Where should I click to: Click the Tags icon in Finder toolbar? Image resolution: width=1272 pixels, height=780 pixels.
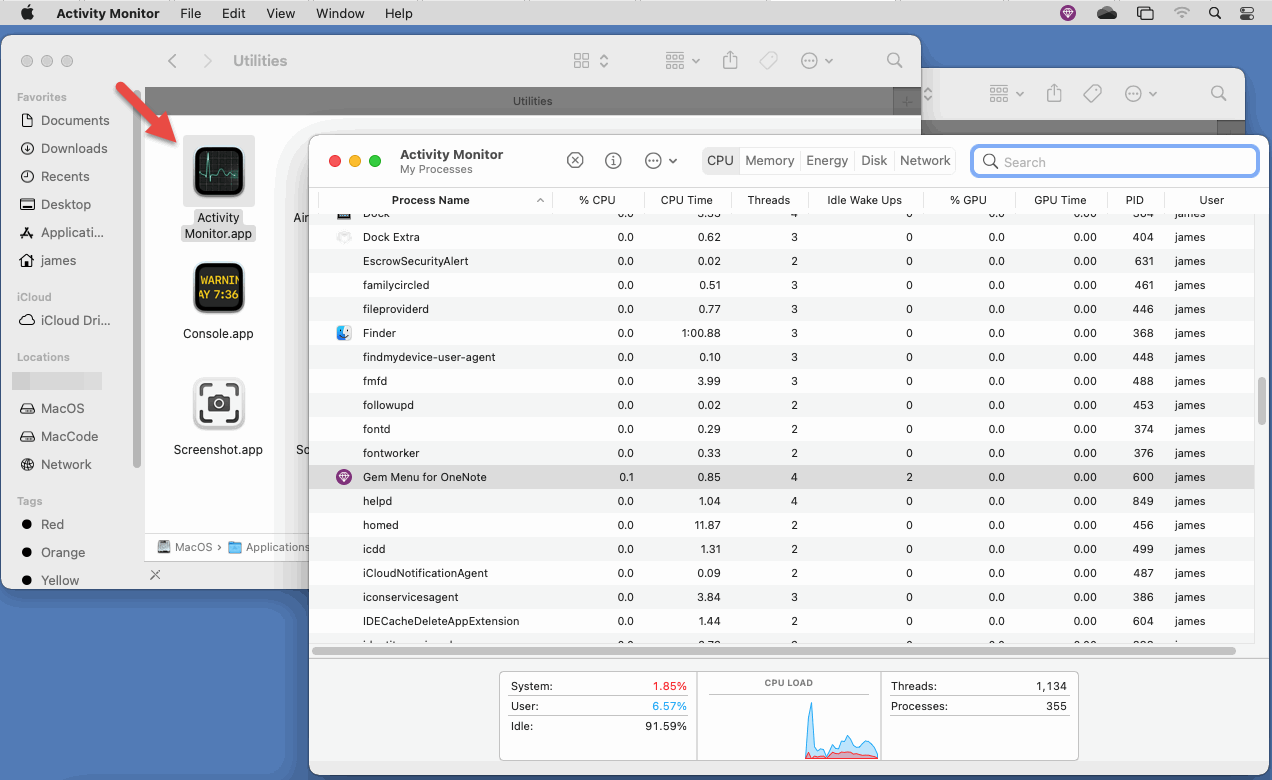768,60
